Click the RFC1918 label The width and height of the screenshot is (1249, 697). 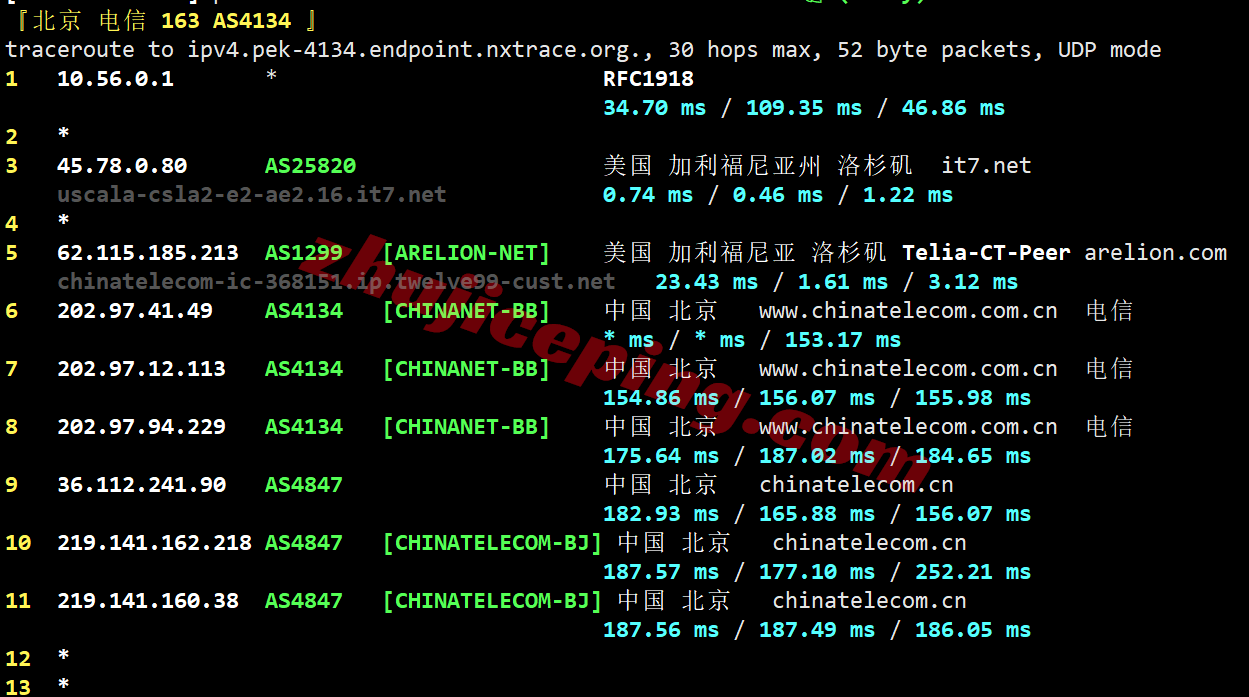648,79
